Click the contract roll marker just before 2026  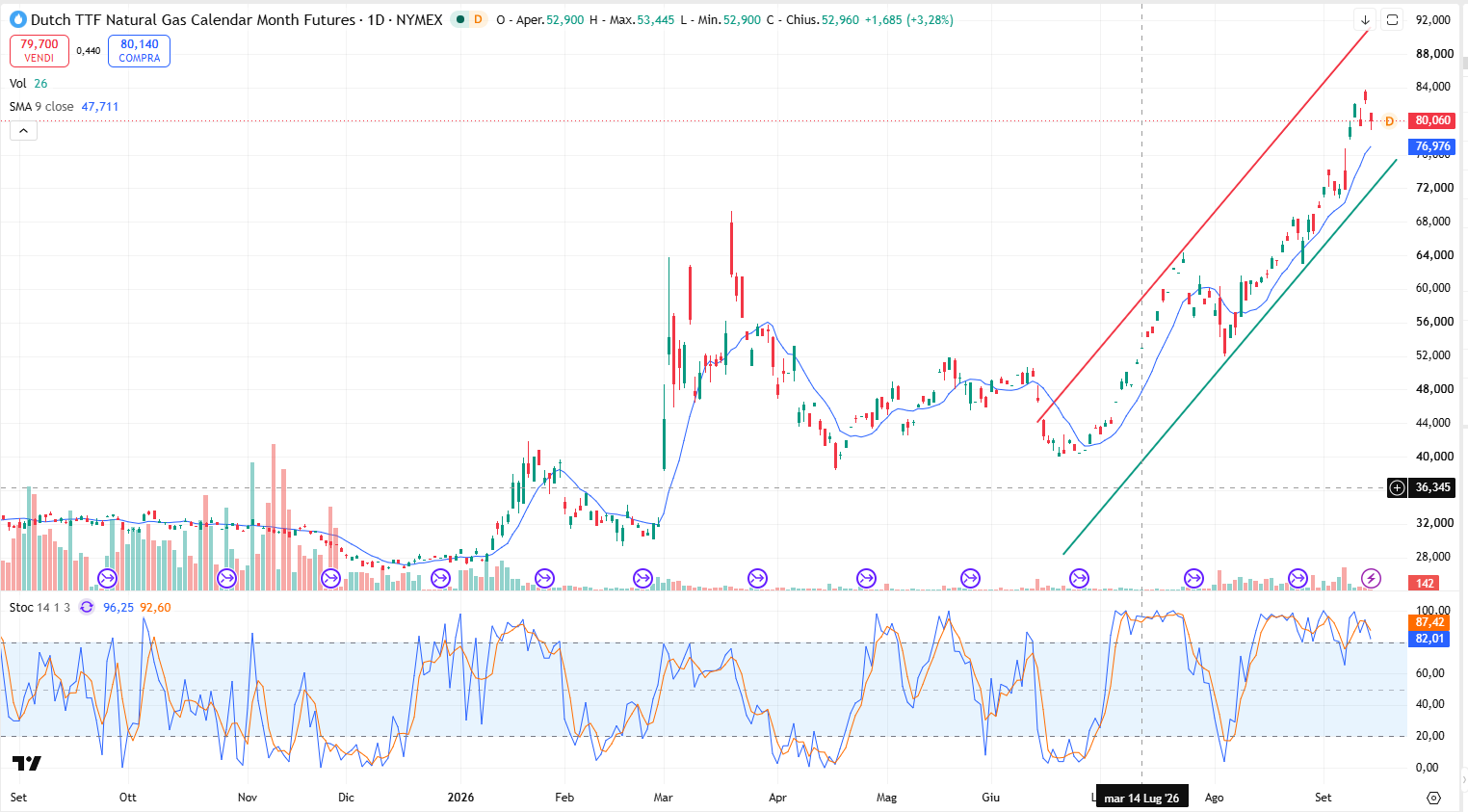pos(440,578)
